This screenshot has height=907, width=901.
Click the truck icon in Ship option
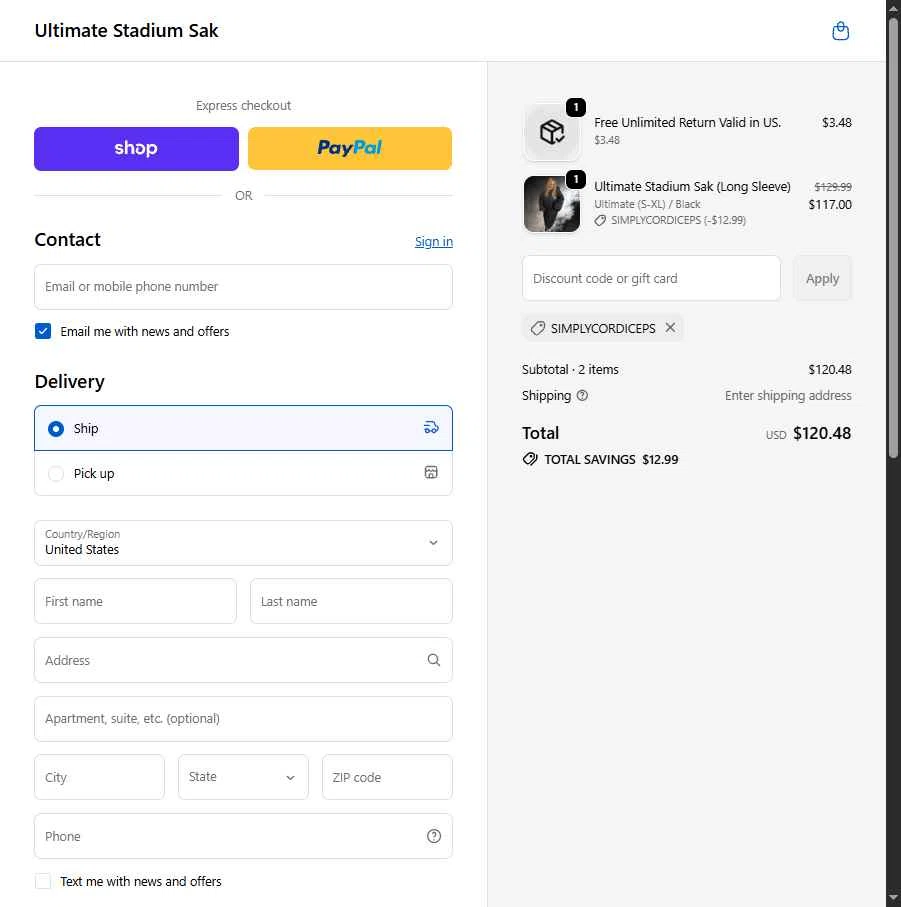pos(431,427)
